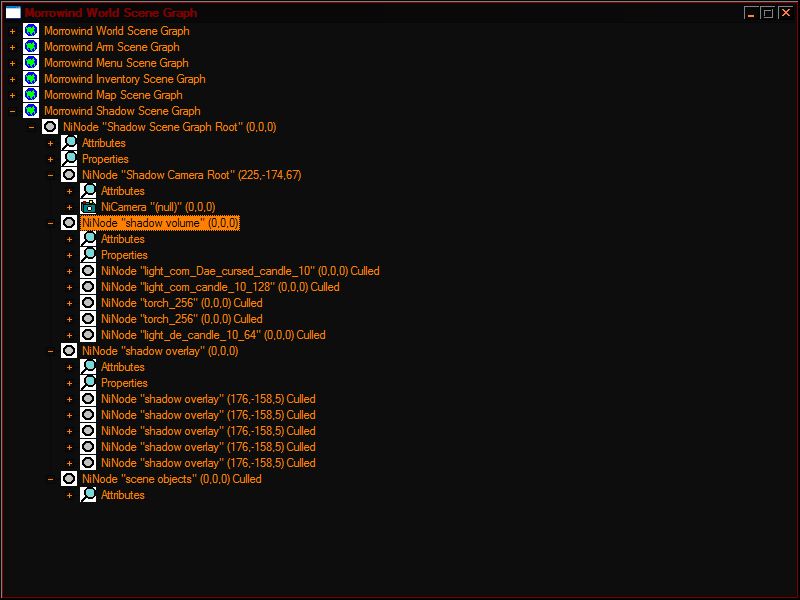Screen dimensions: 800x600
Task: Click the node icon of highlighted shadow volume
Action: (69, 223)
